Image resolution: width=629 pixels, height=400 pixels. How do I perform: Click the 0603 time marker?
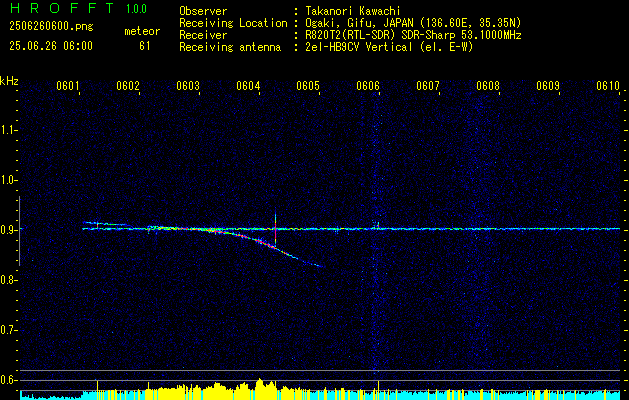point(188,86)
